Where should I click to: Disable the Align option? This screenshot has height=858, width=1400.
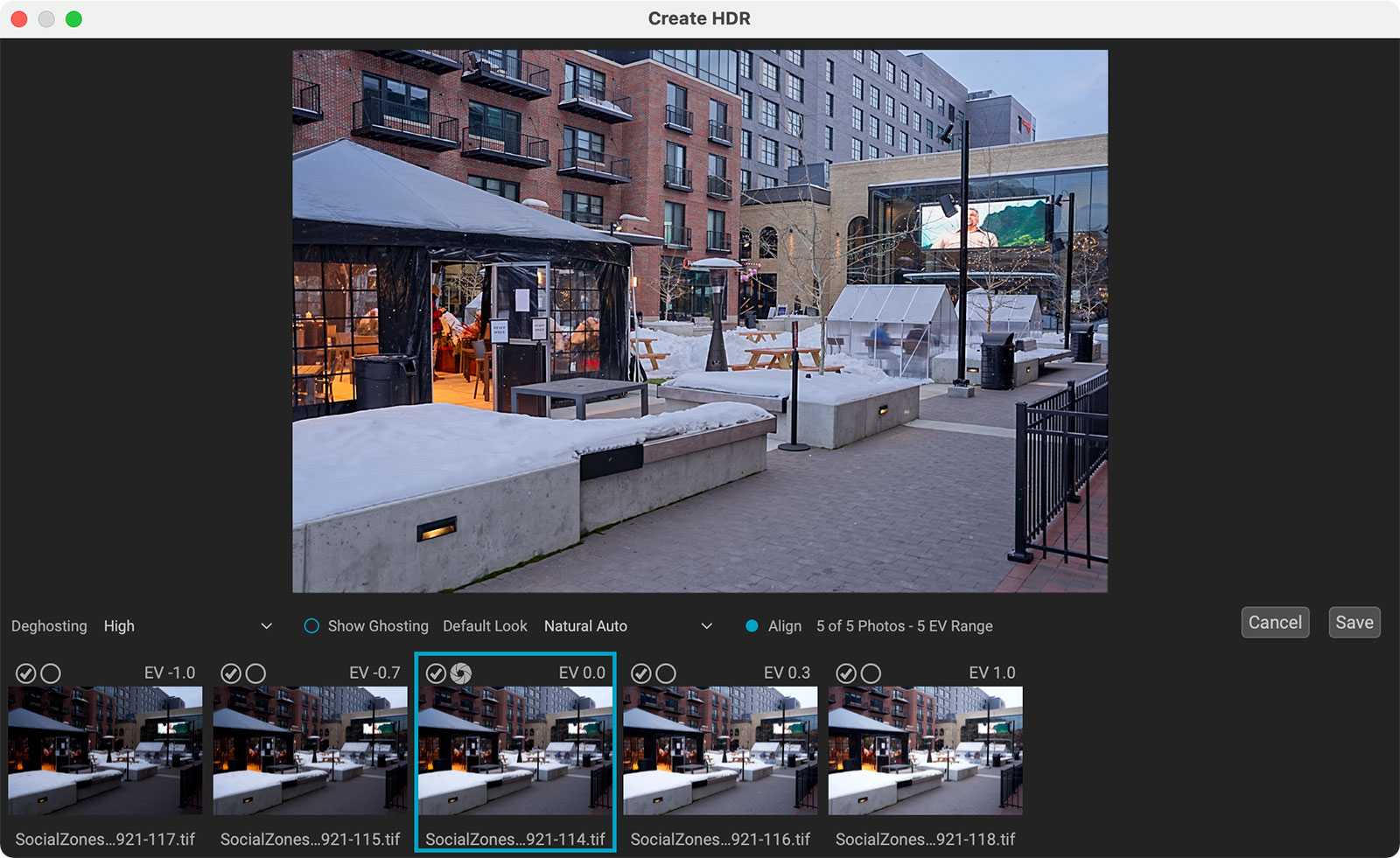tap(752, 626)
